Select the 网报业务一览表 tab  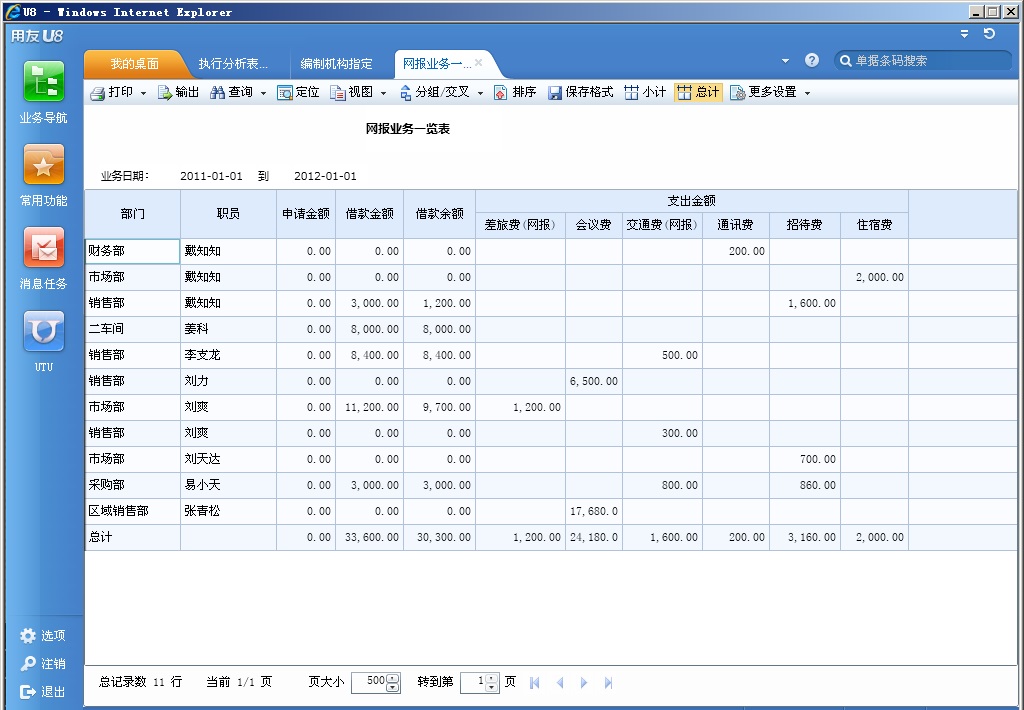(436, 64)
